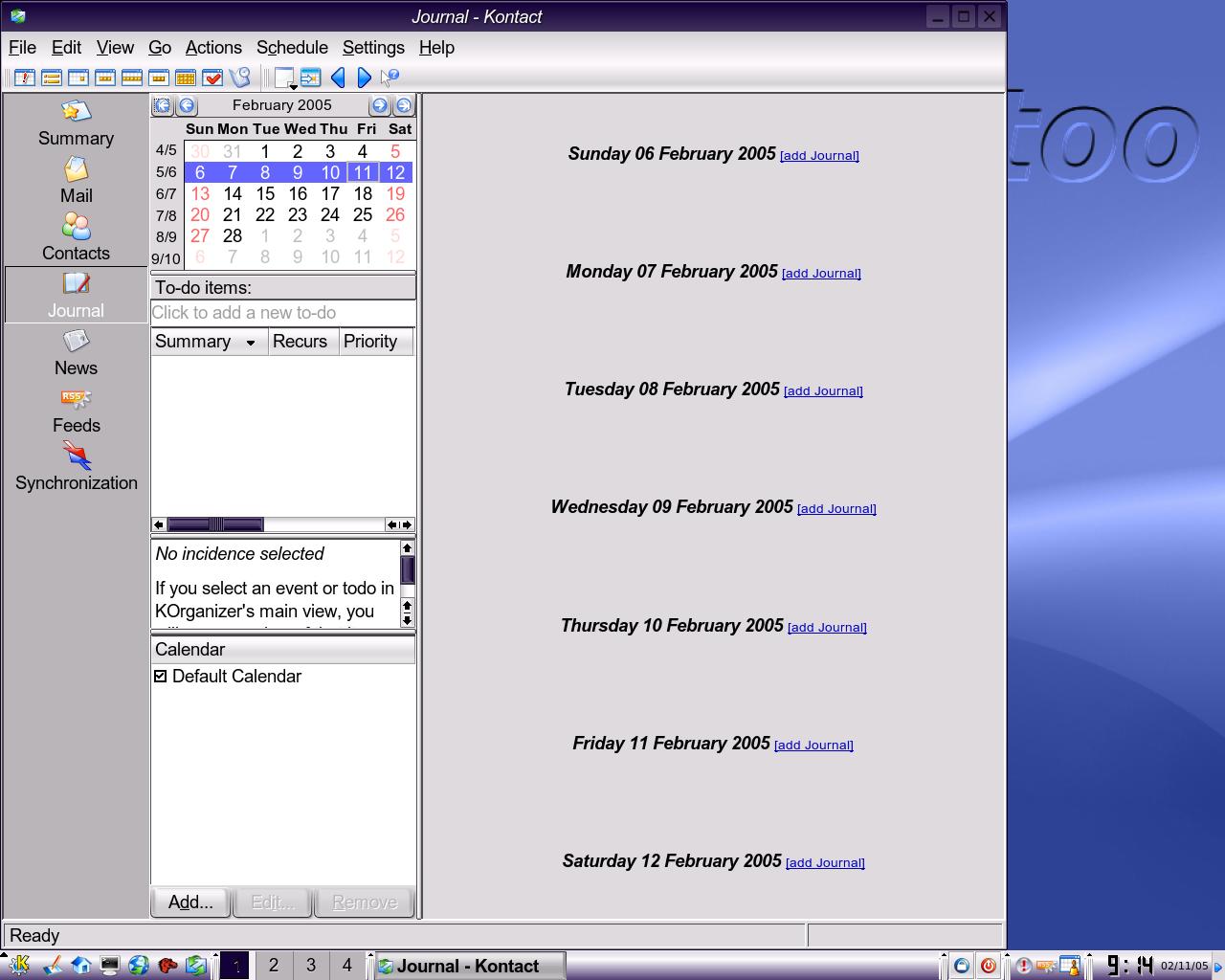Screen dimensions: 1225x980
Task: Add journal for Friday 11 February 2005
Action: (813, 746)
